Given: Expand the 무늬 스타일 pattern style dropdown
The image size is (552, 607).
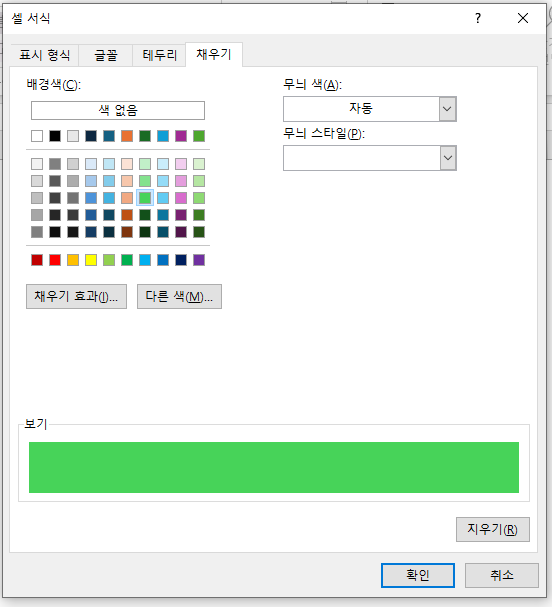Looking at the screenshot, I should (x=448, y=158).
